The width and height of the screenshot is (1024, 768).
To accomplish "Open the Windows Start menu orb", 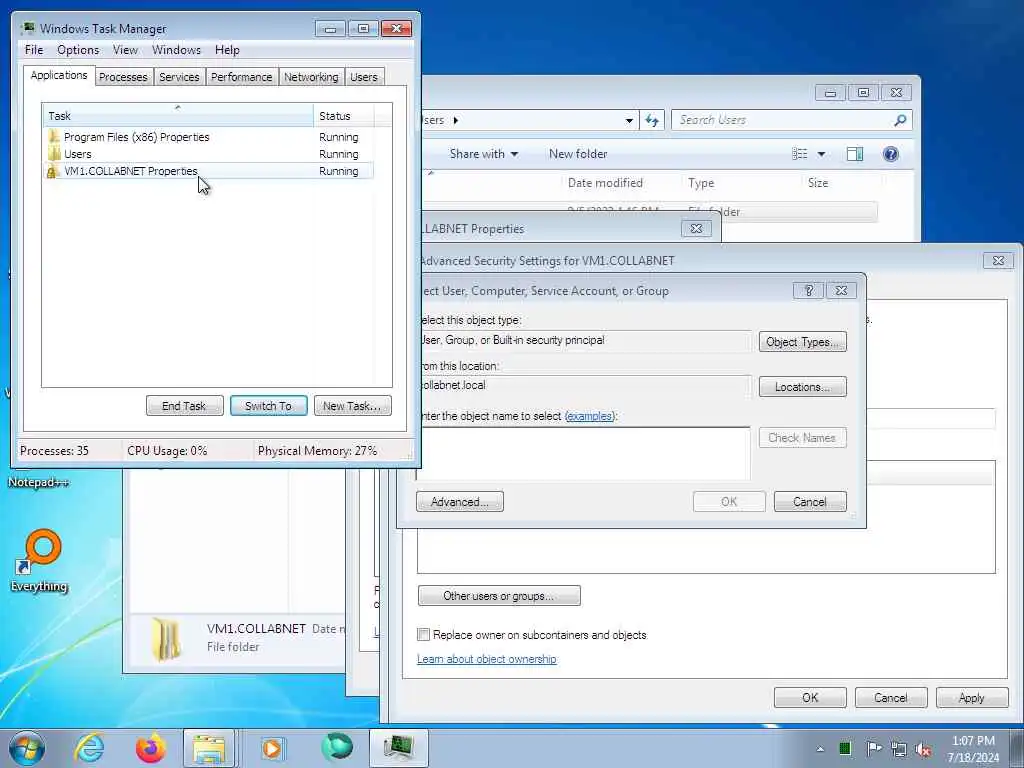I will (27, 748).
